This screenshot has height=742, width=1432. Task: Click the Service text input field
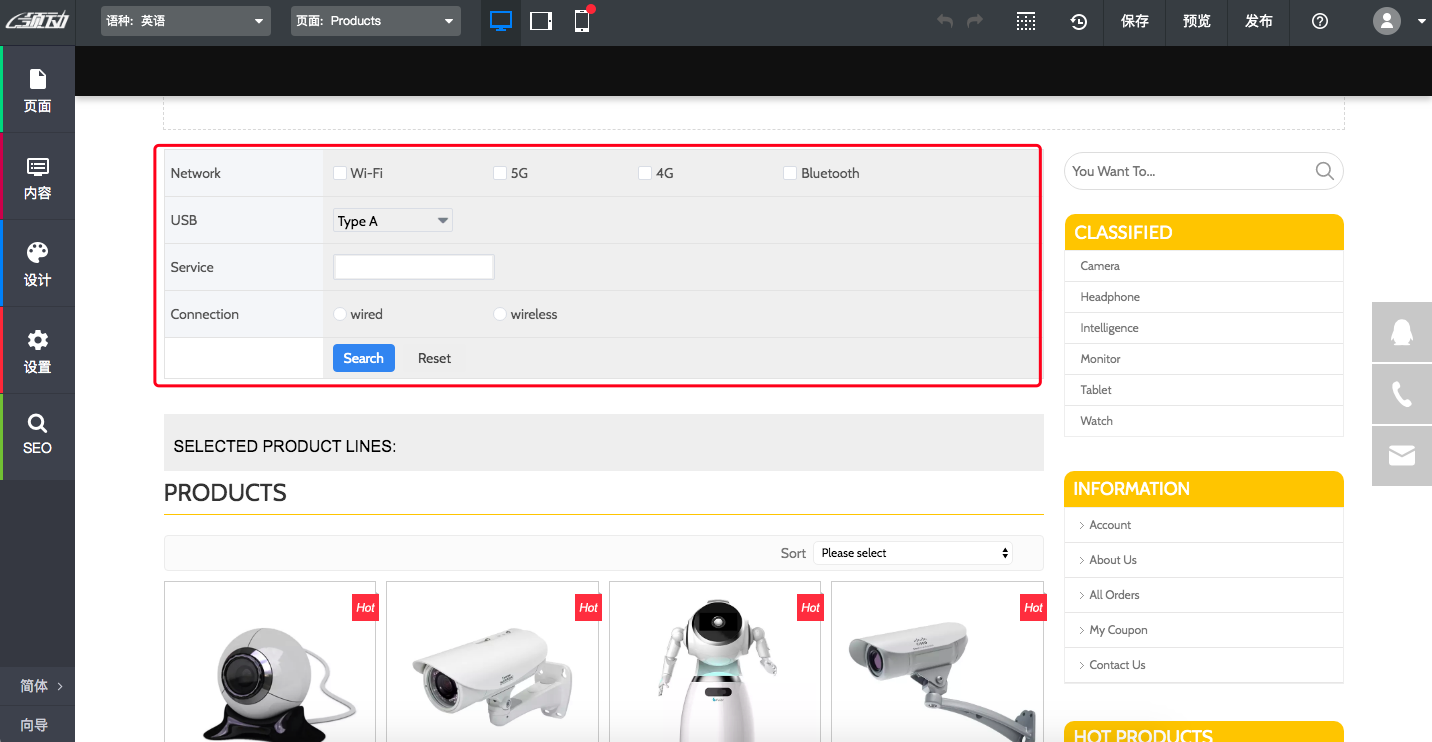pyautogui.click(x=413, y=267)
